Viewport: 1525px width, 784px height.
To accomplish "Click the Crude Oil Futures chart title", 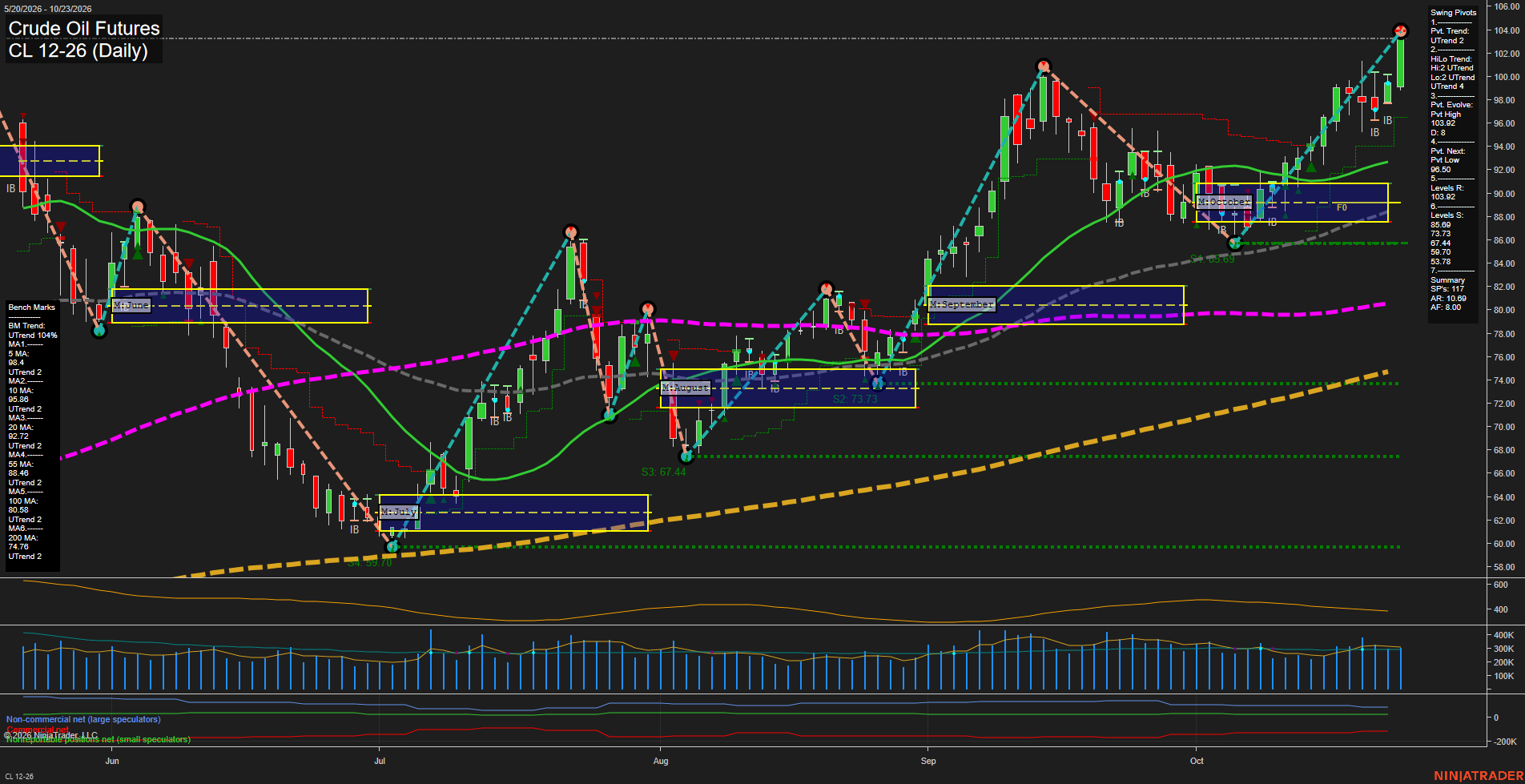I will click(x=84, y=28).
